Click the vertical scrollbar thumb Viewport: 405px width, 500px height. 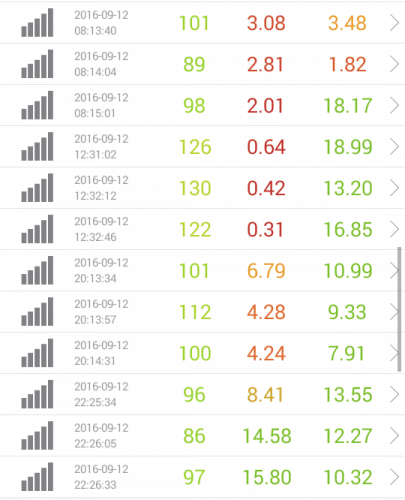click(399, 309)
